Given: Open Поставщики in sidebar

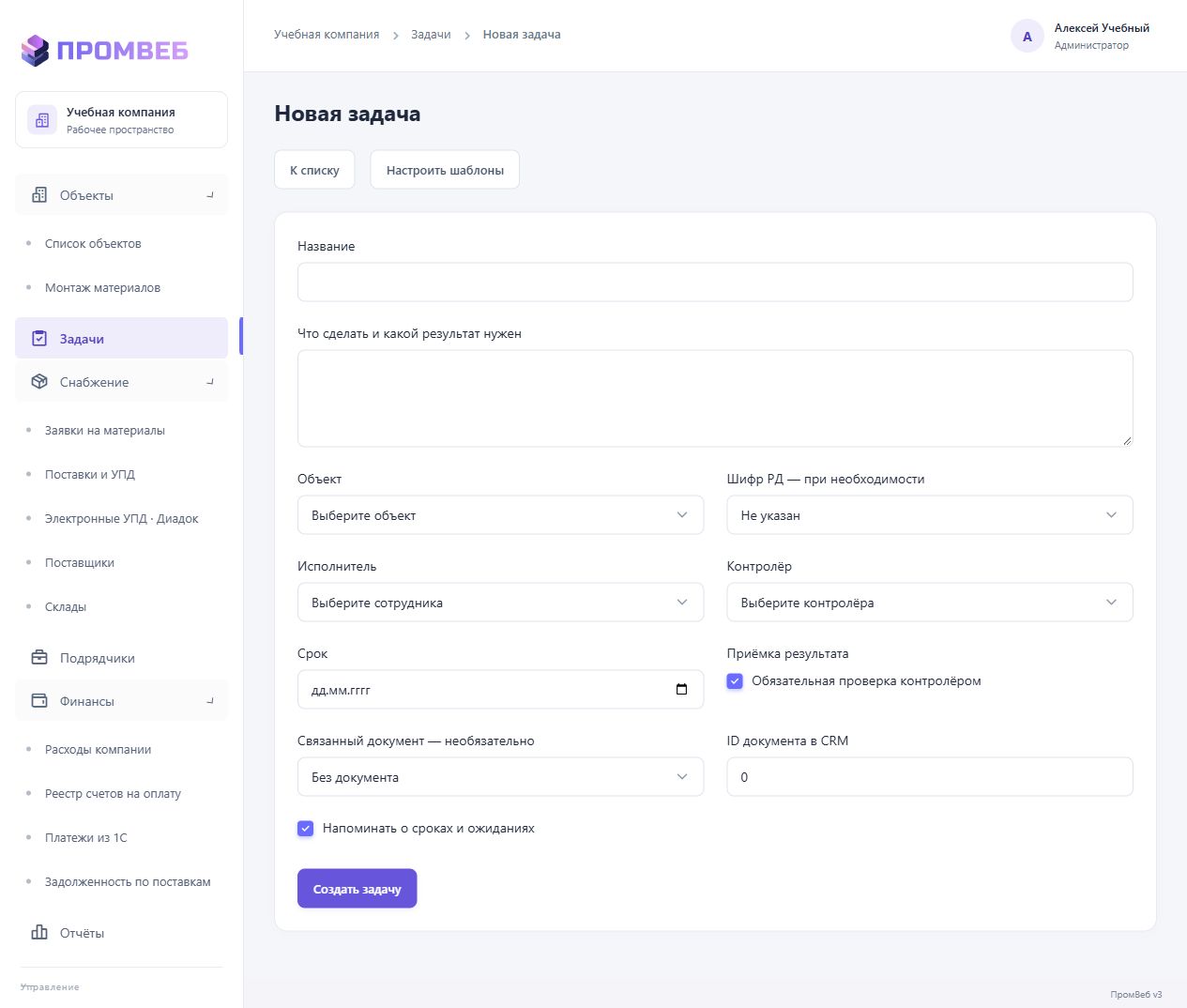Looking at the screenshot, I should click(80, 563).
